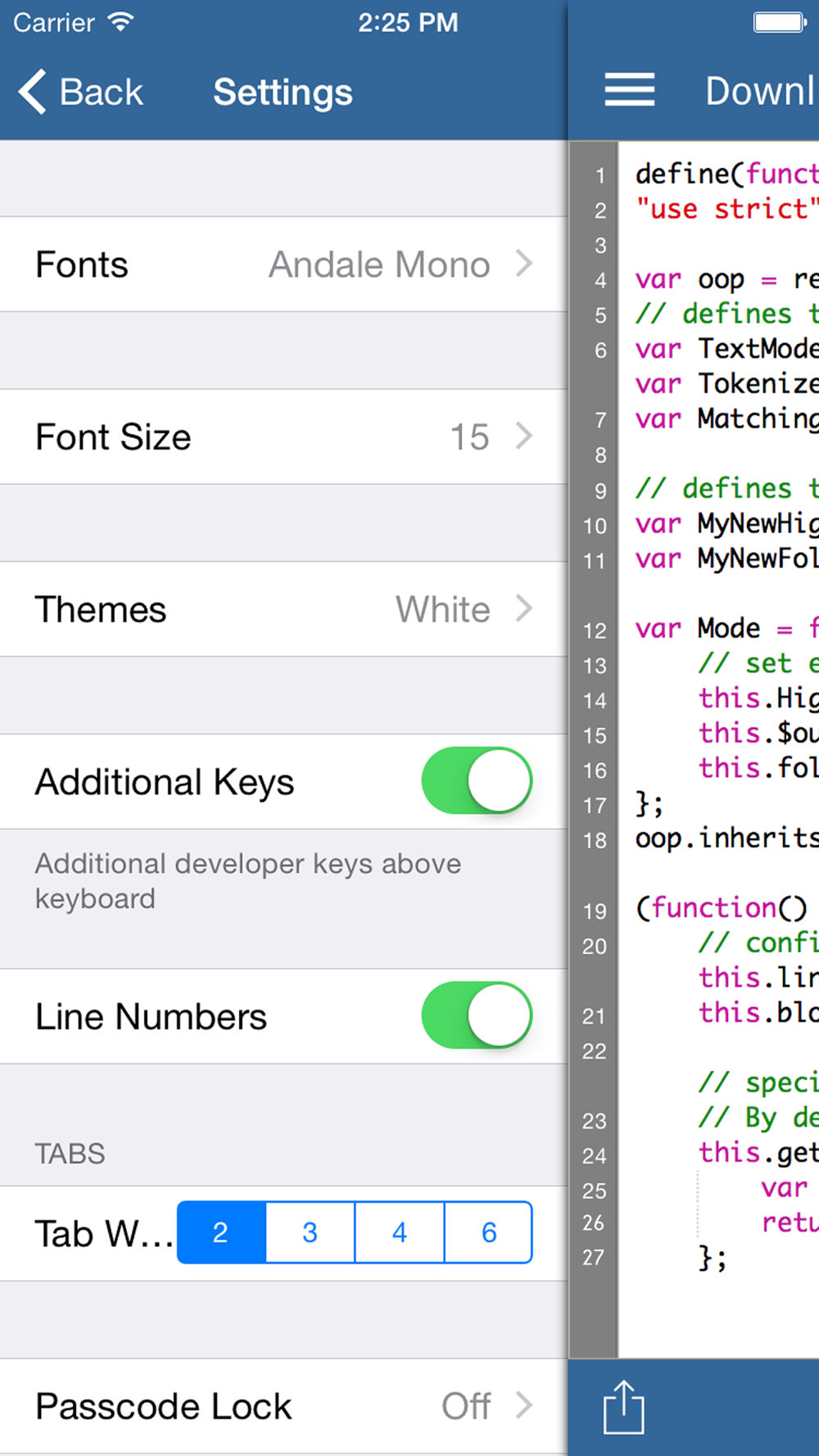Click line number 12 in the gutter

pos(595,631)
